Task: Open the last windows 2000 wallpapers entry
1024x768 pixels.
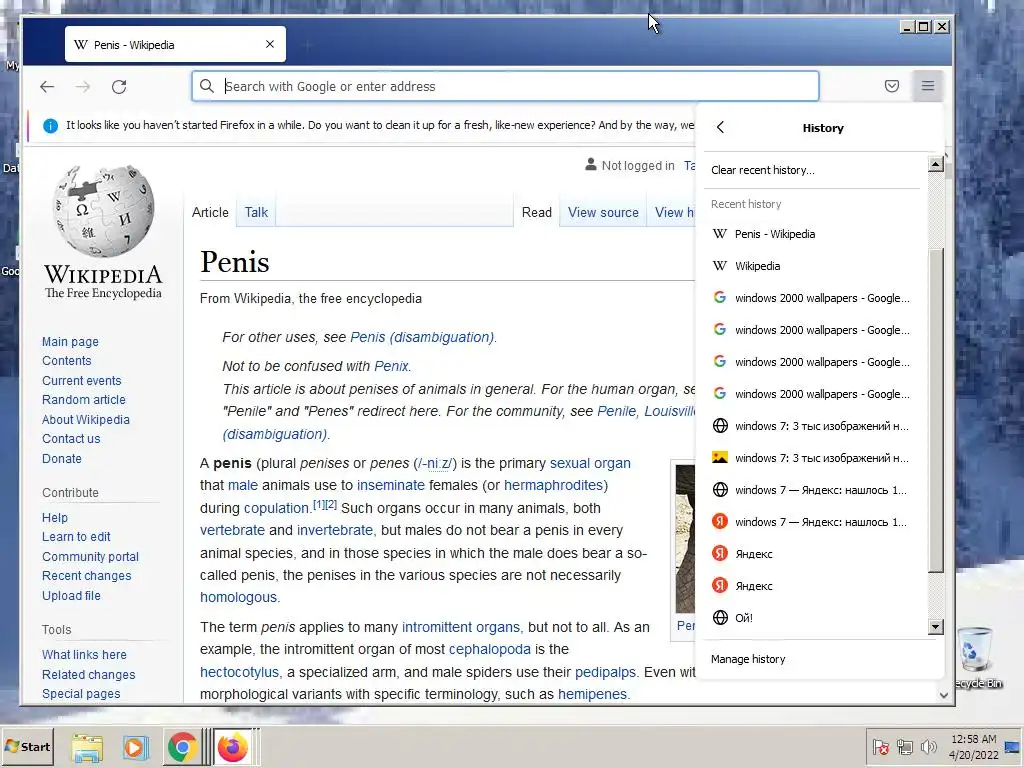Action: tap(814, 394)
